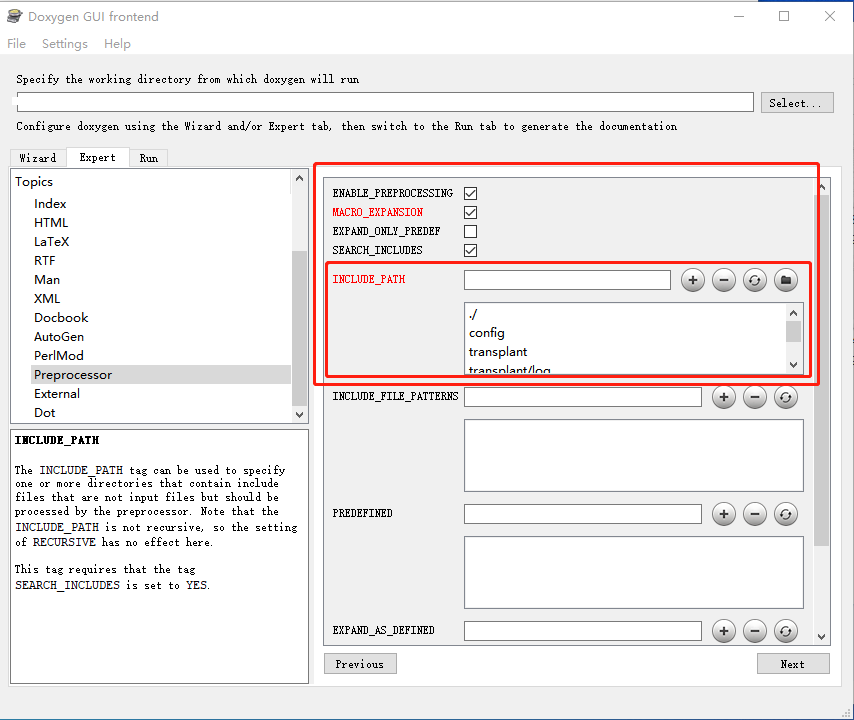854x720 pixels.
Task: Switch to the Wizard tab
Action: (38, 158)
